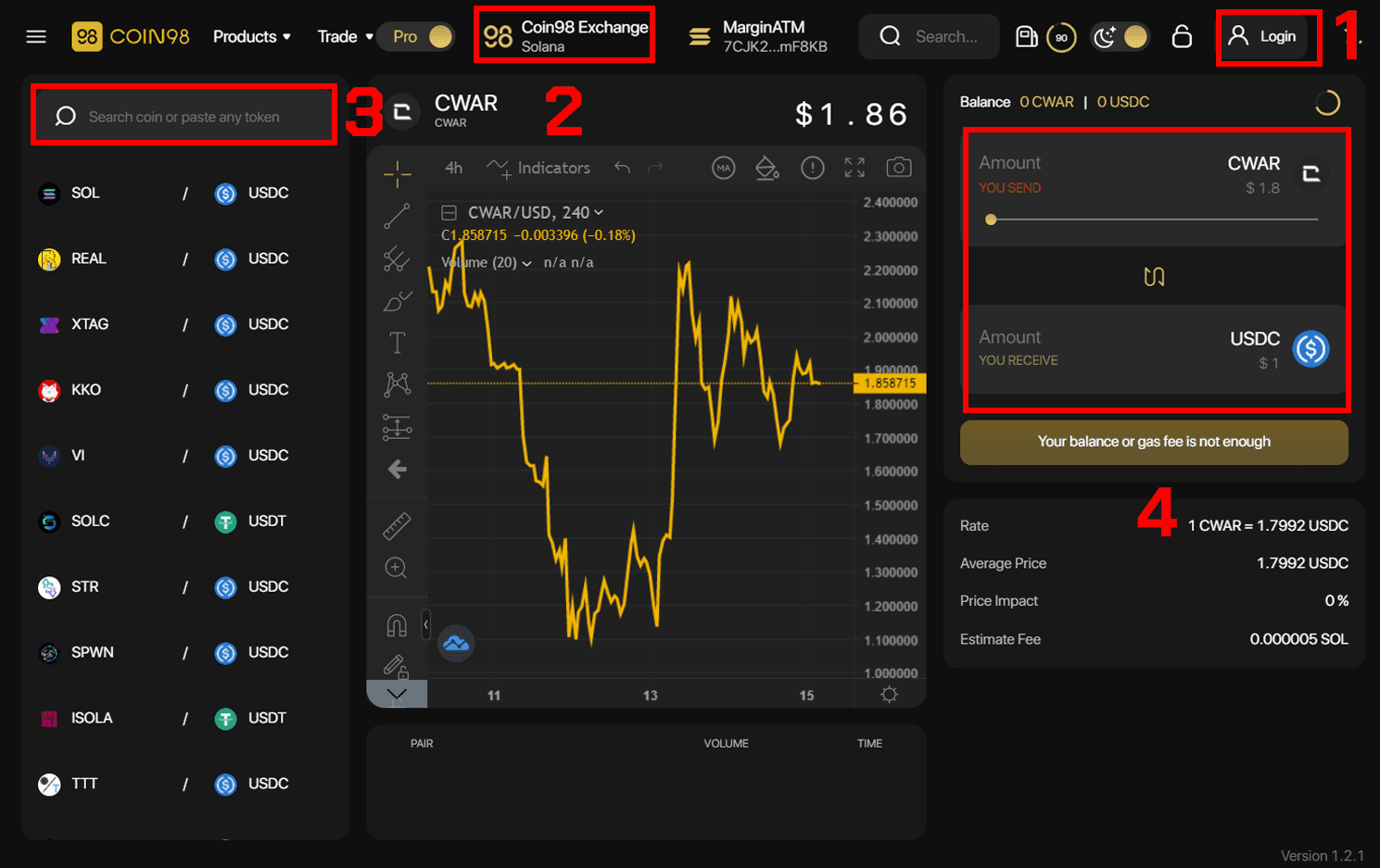Open the 4h timeframe selector

(x=453, y=168)
